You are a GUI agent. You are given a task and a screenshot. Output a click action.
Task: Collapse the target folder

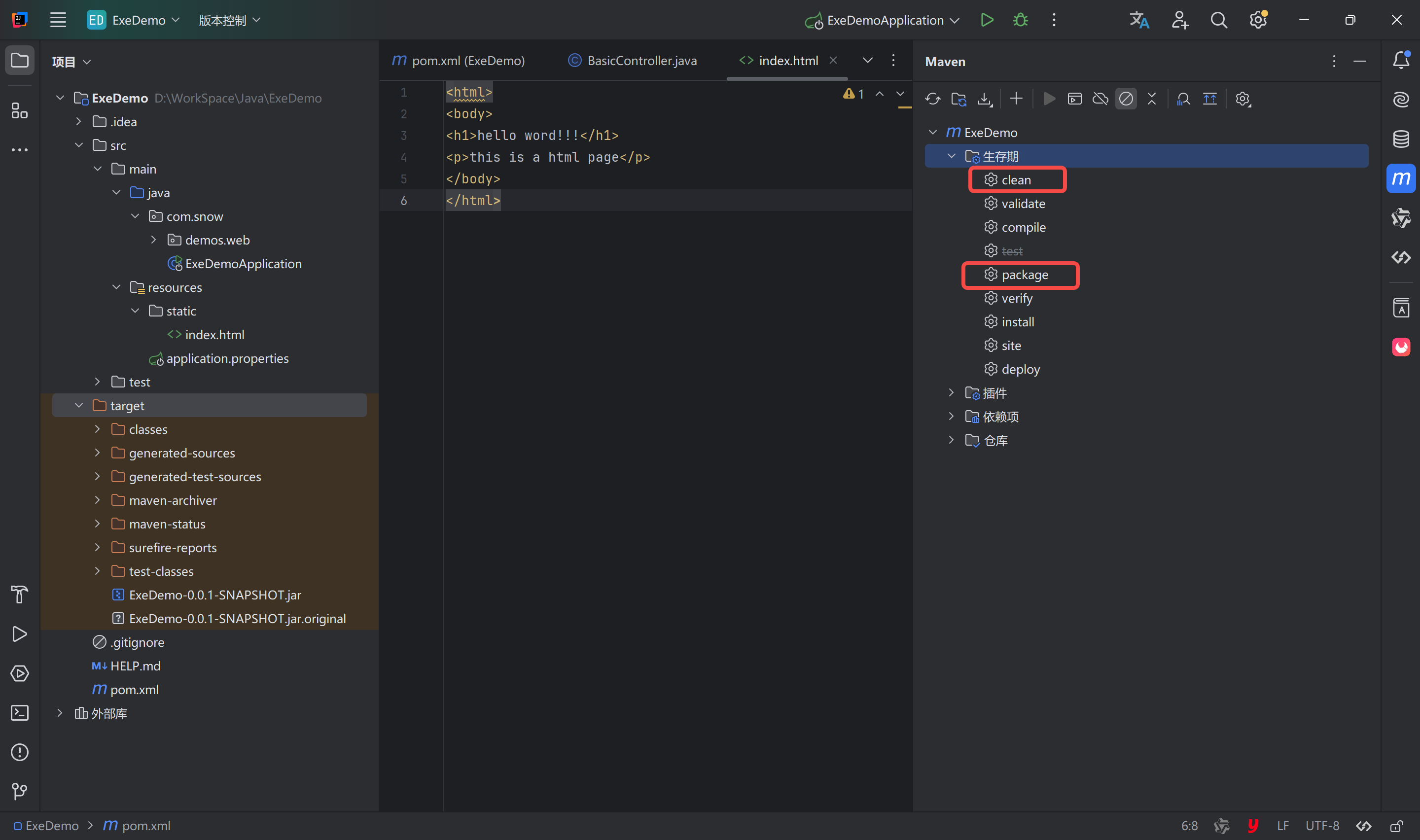(79, 406)
